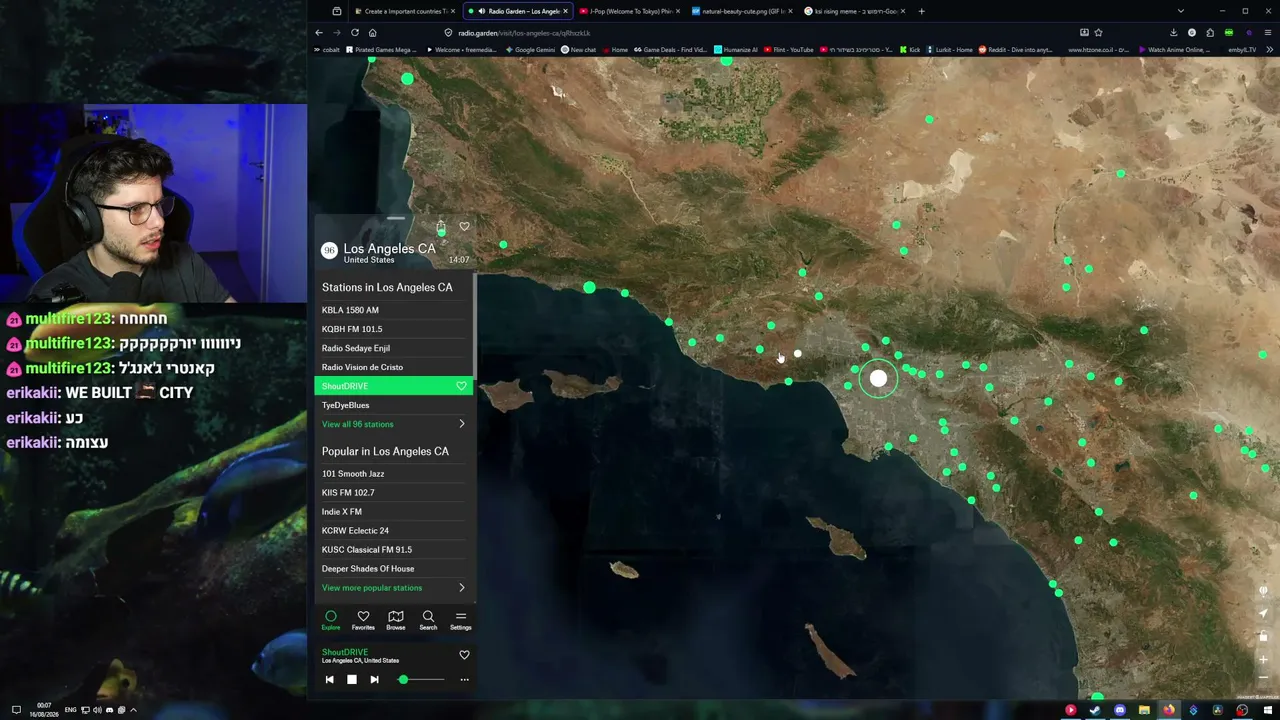Play Indie X FM station
This screenshot has width=1280, height=720.
(x=394, y=512)
